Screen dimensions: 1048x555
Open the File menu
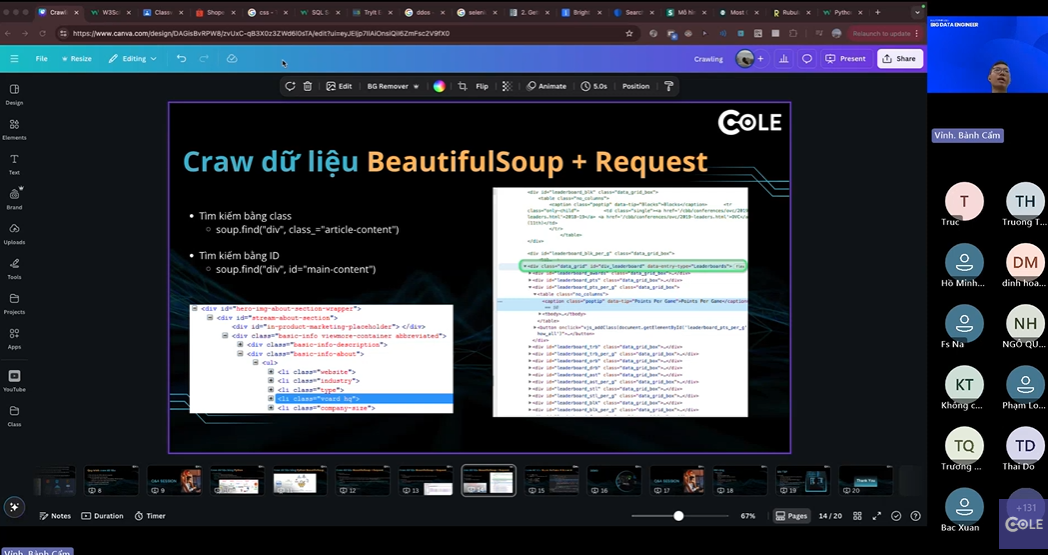(41, 59)
